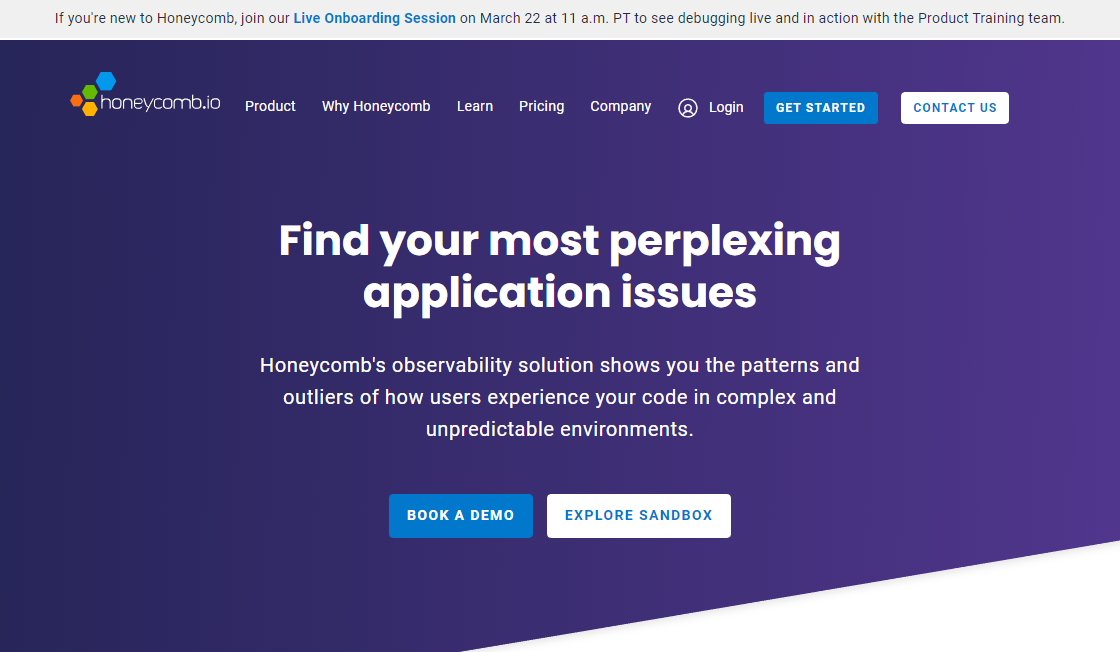Select the blue hexagon in the logo
The height and width of the screenshot is (652, 1120).
[105, 81]
